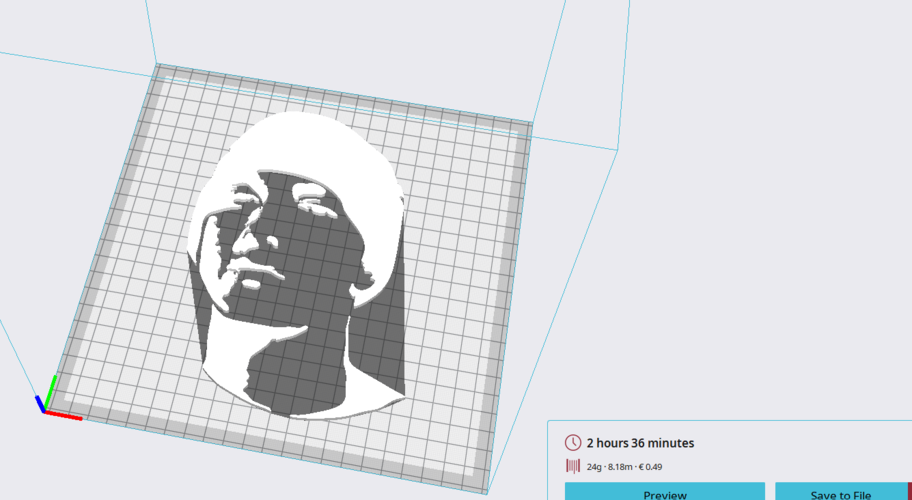The image size is (912, 500).
Task: Select the face model on the build plate
Action: click(x=298, y=265)
